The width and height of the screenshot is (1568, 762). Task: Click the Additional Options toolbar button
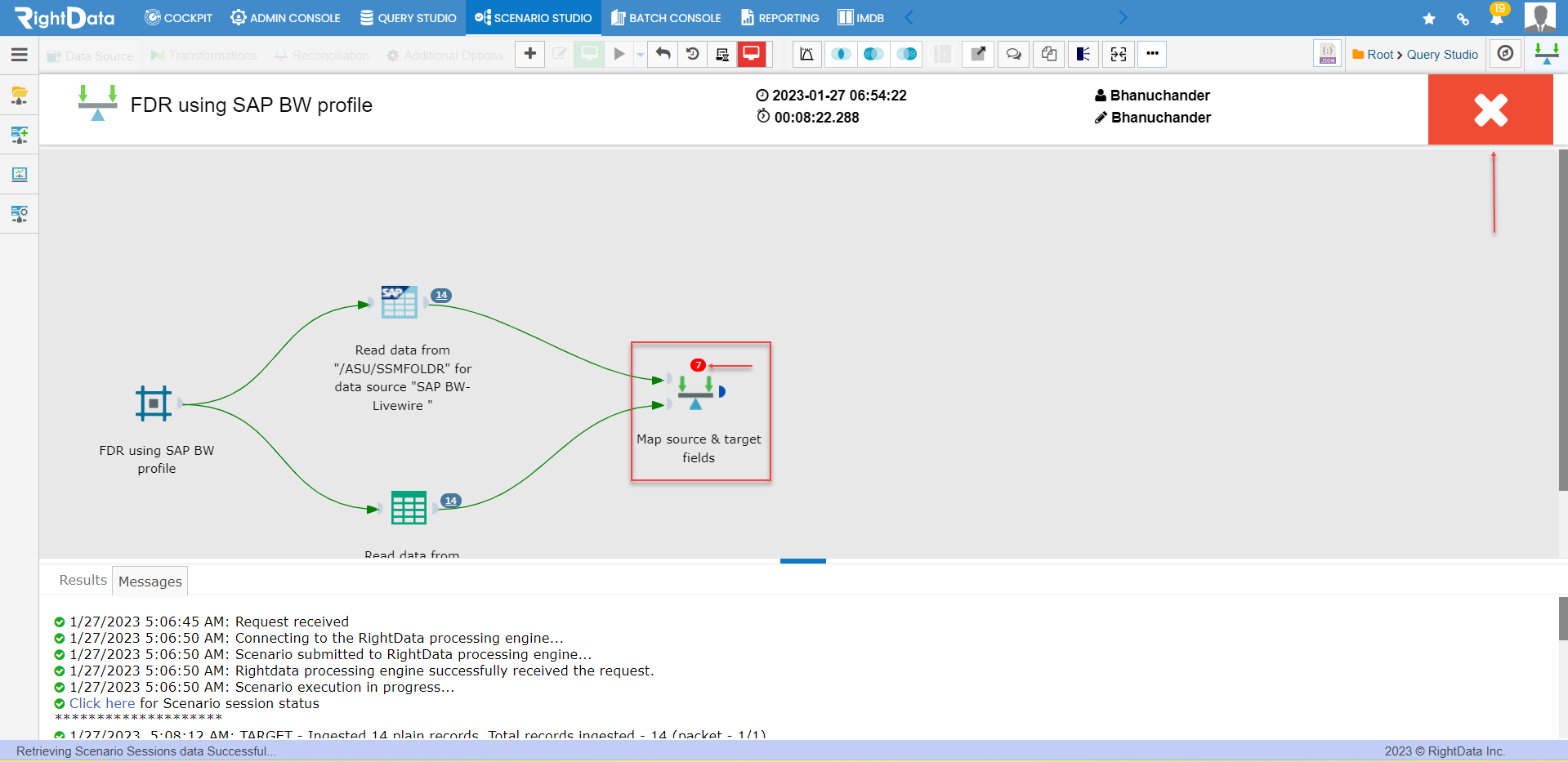pyautogui.click(x=445, y=56)
